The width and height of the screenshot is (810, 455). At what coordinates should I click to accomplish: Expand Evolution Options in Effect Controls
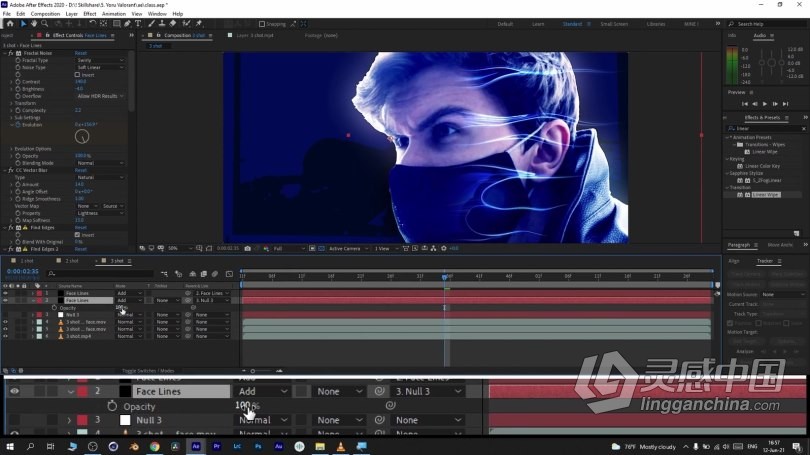click(x=11, y=149)
